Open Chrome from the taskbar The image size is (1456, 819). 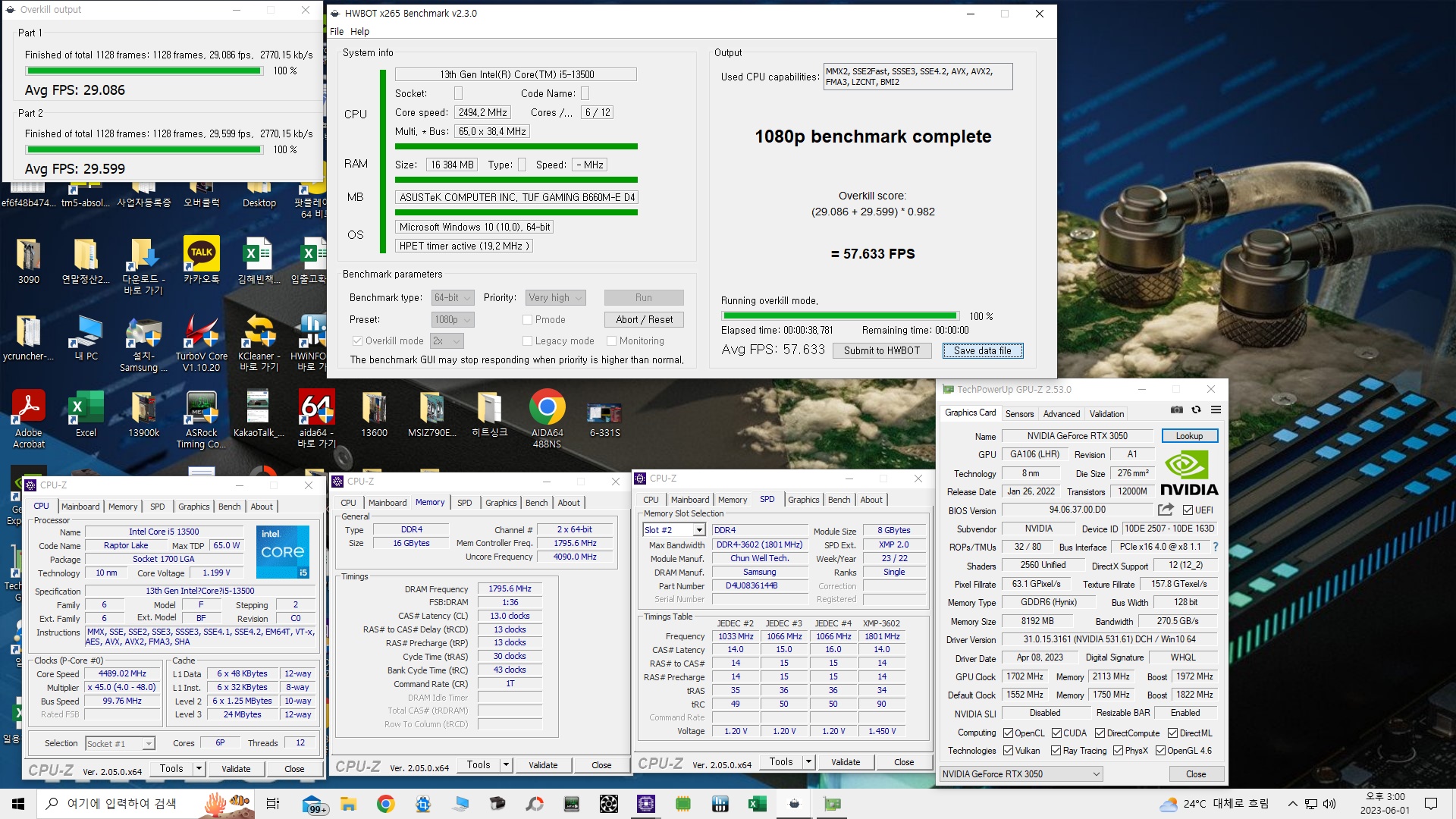(385, 804)
